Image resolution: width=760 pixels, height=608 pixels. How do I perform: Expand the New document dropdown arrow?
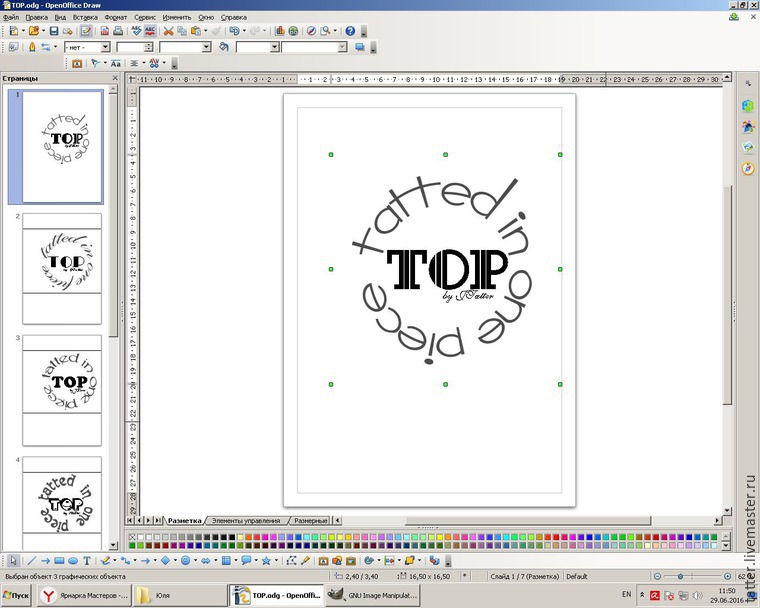click(x=22, y=31)
